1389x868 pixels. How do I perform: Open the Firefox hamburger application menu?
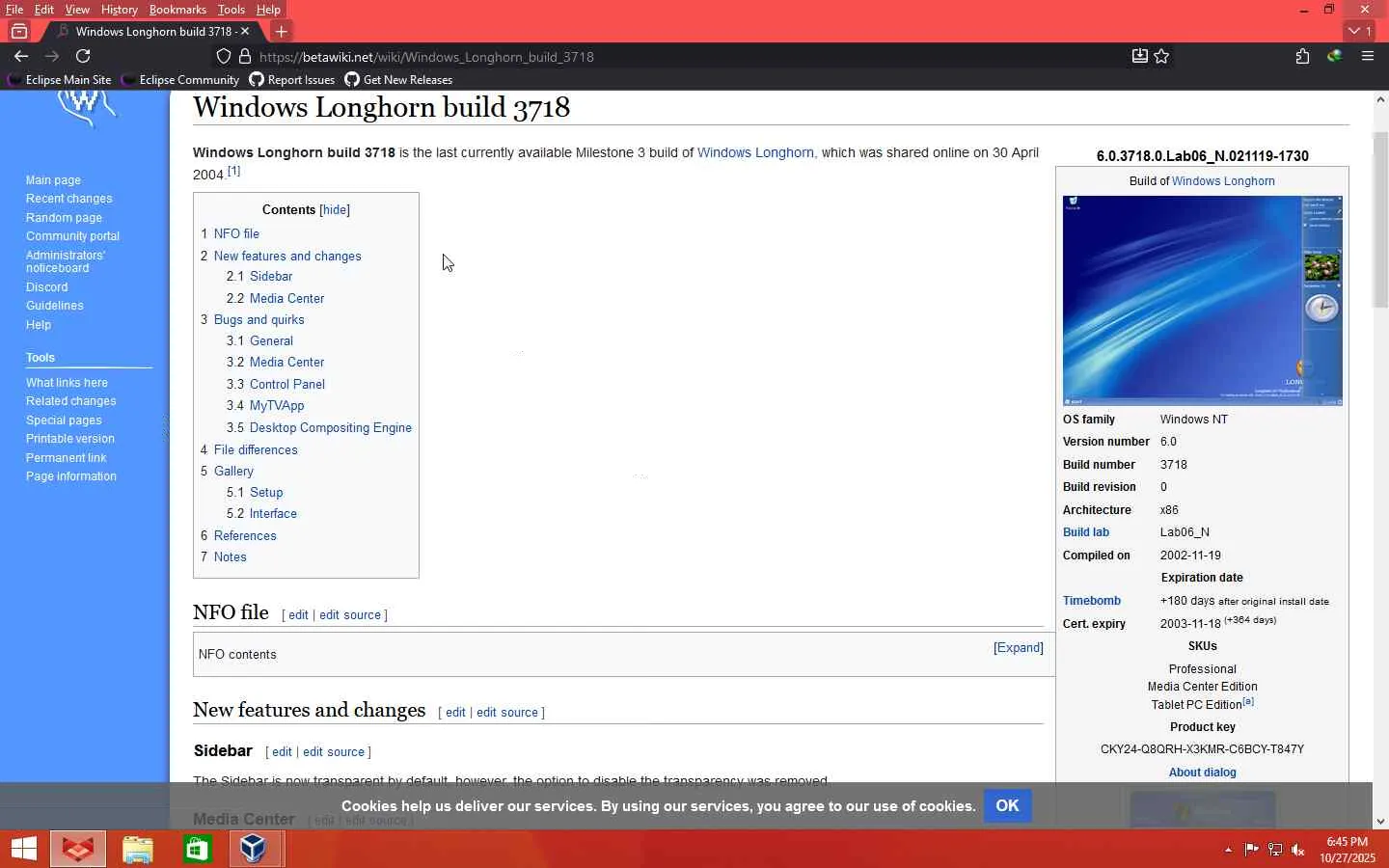pyautogui.click(x=1367, y=56)
